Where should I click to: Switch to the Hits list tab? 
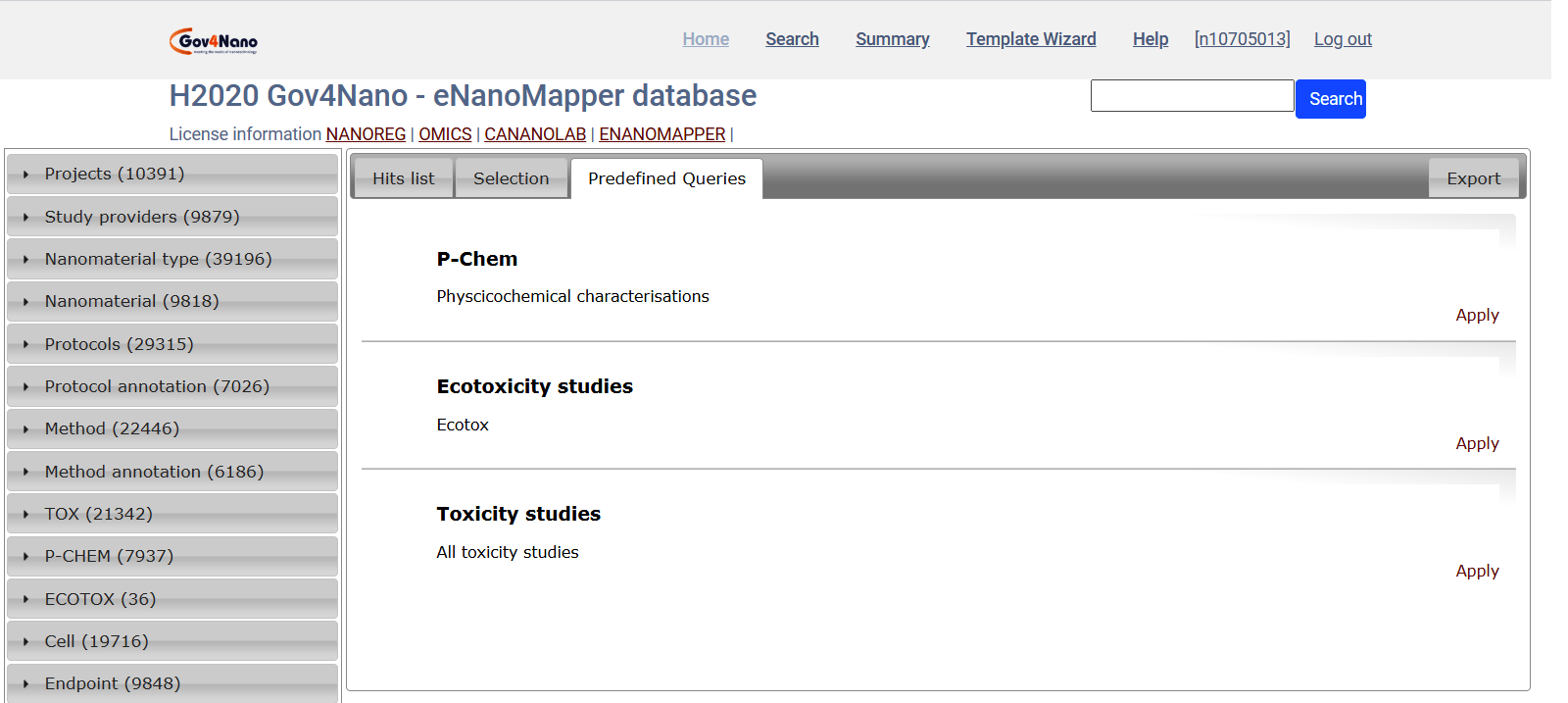pyautogui.click(x=403, y=178)
